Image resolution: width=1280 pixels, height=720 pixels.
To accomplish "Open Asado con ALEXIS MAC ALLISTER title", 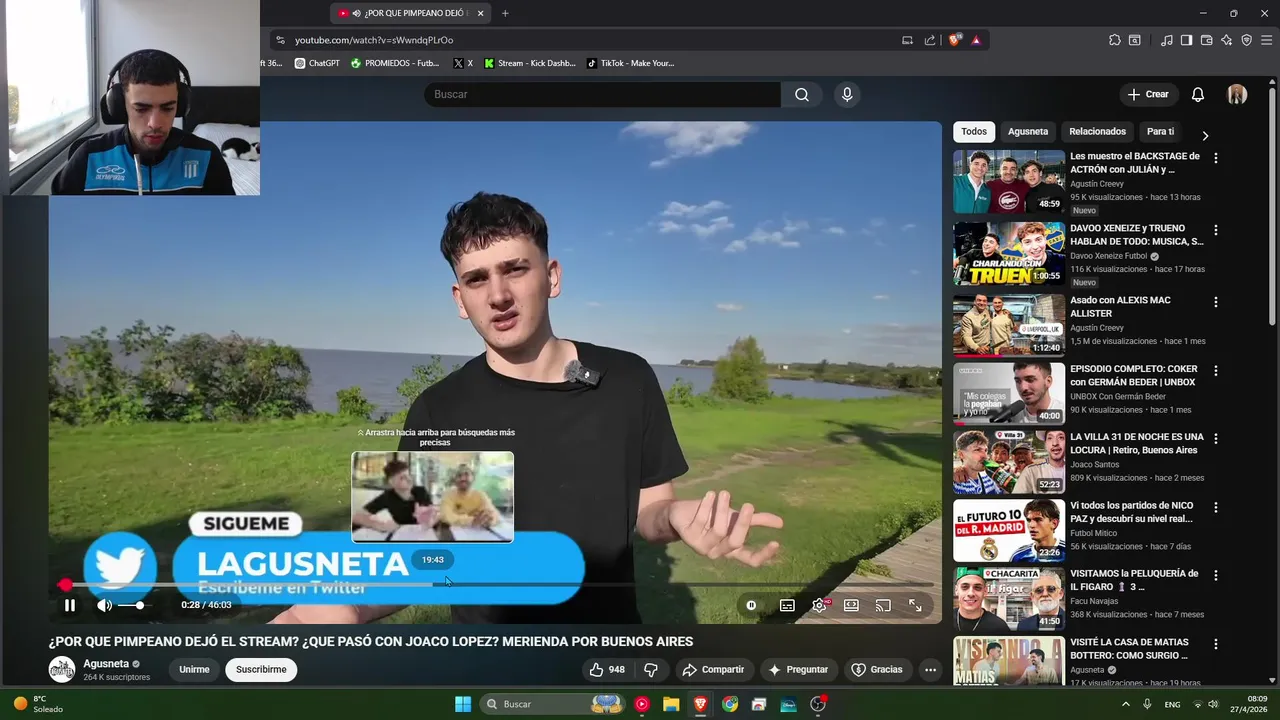I will 1120,307.
